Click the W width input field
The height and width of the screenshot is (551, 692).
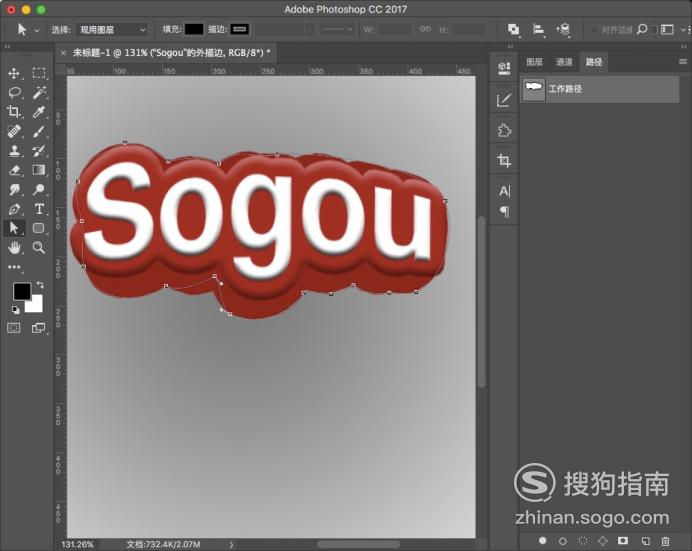395,30
